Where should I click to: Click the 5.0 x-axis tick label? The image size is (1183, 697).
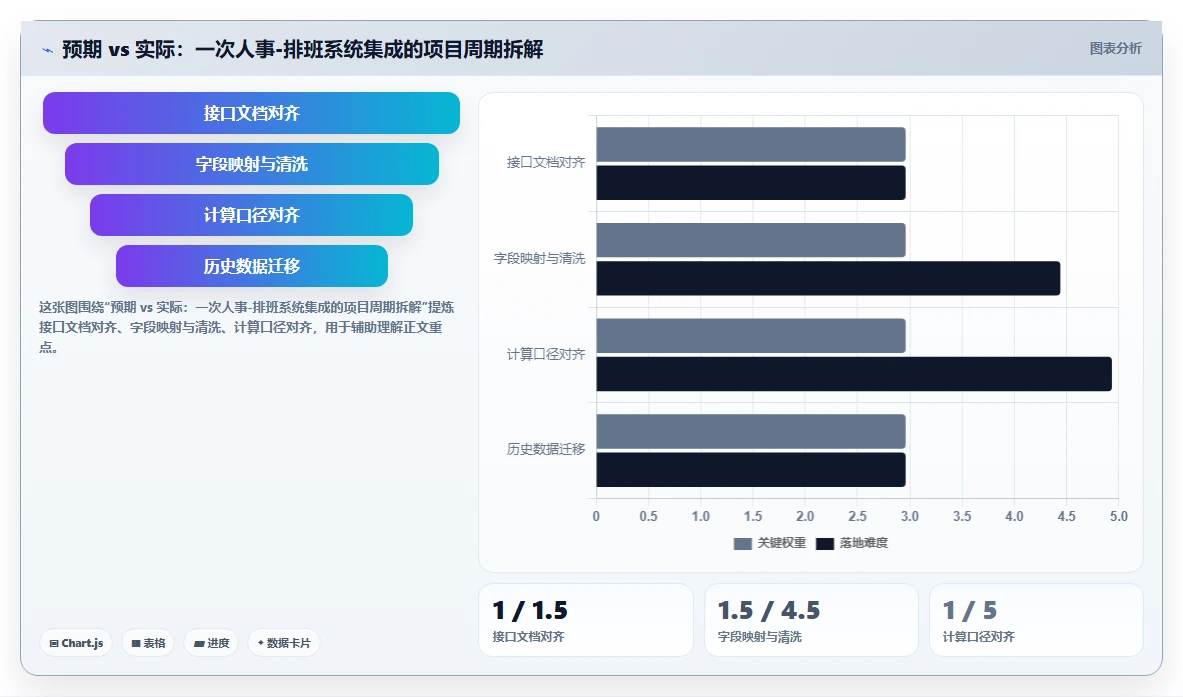tap(1118, 516)
